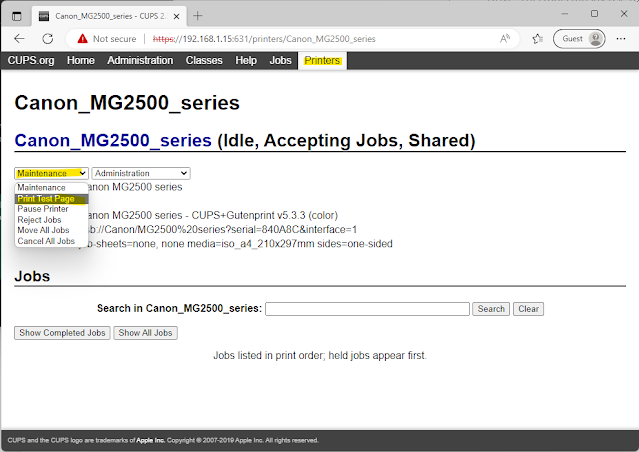
Task: Maximize the browser window
Action: tap(594, 13)
